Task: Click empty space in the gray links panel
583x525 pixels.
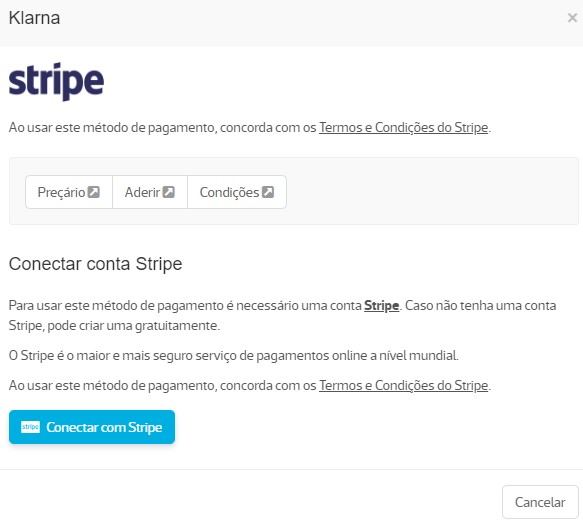Action: pyautogui.click(x=431, y=191)
